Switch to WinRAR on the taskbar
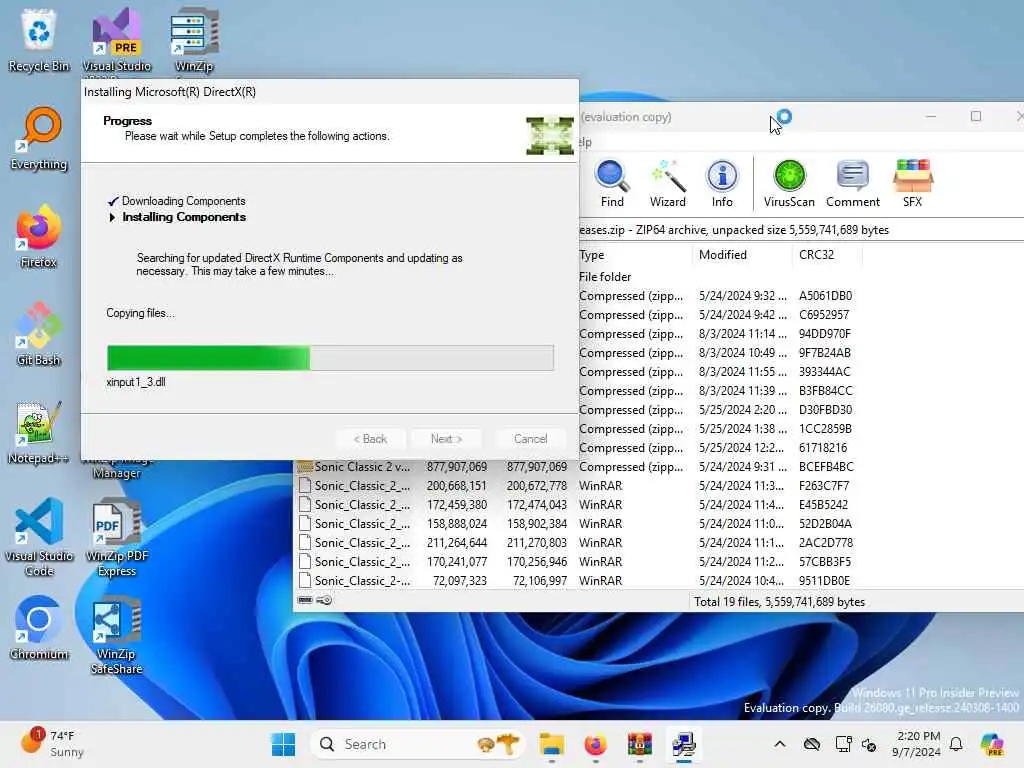This screenshot has width=1024, height=768. (639, 744)
